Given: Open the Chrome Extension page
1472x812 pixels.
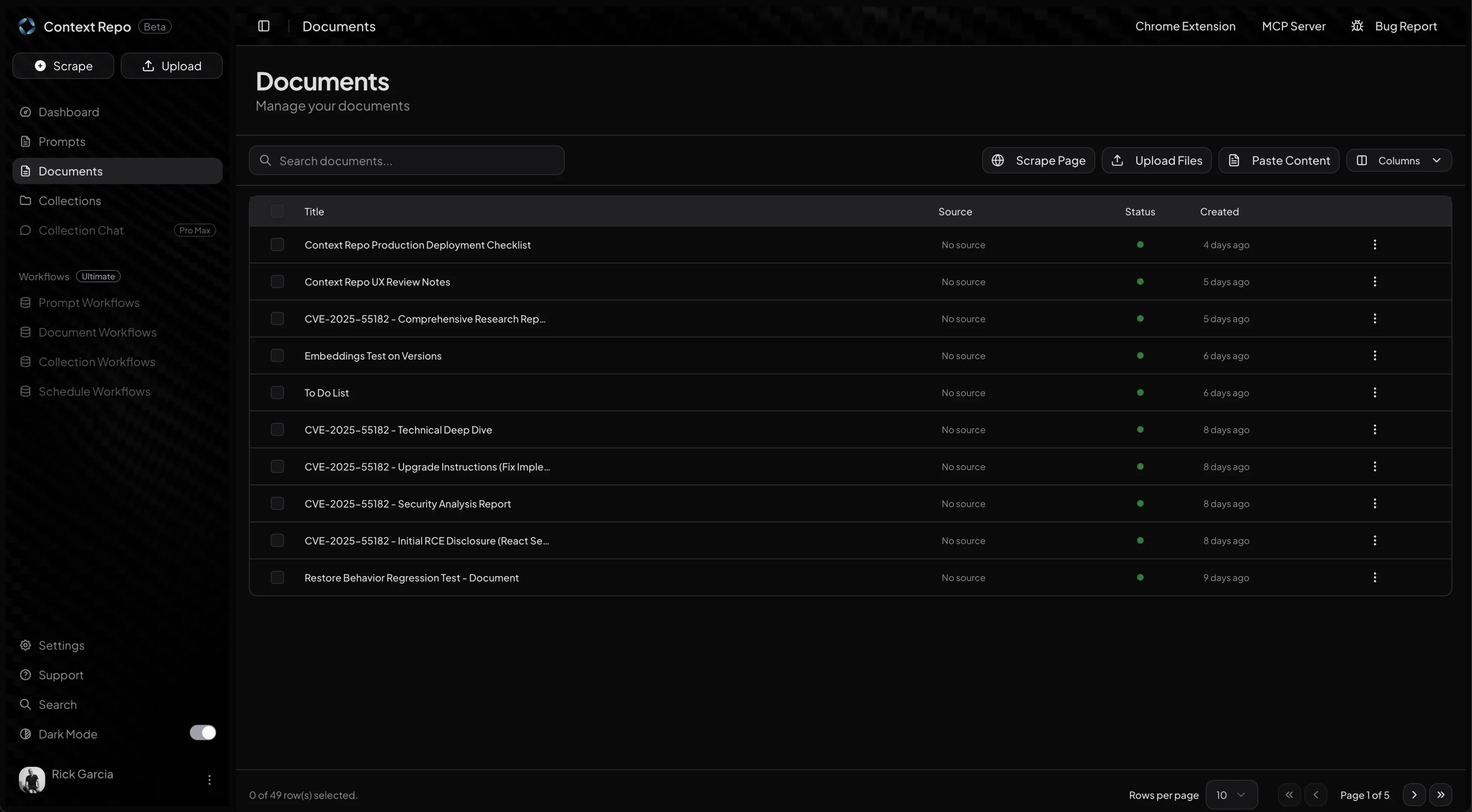Looking at the screenshot, I should click(1185, 26).
